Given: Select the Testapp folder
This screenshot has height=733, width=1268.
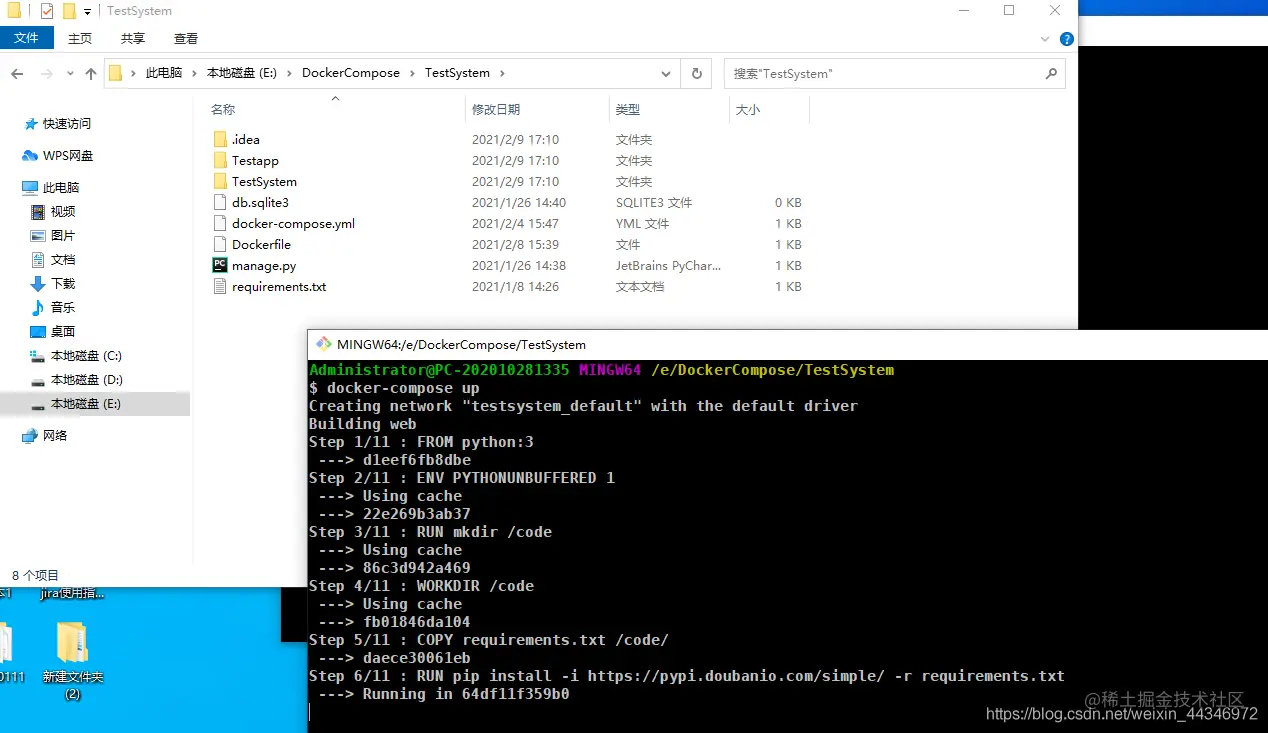Looking at the screenshot, I should click(x=245, y=160).
